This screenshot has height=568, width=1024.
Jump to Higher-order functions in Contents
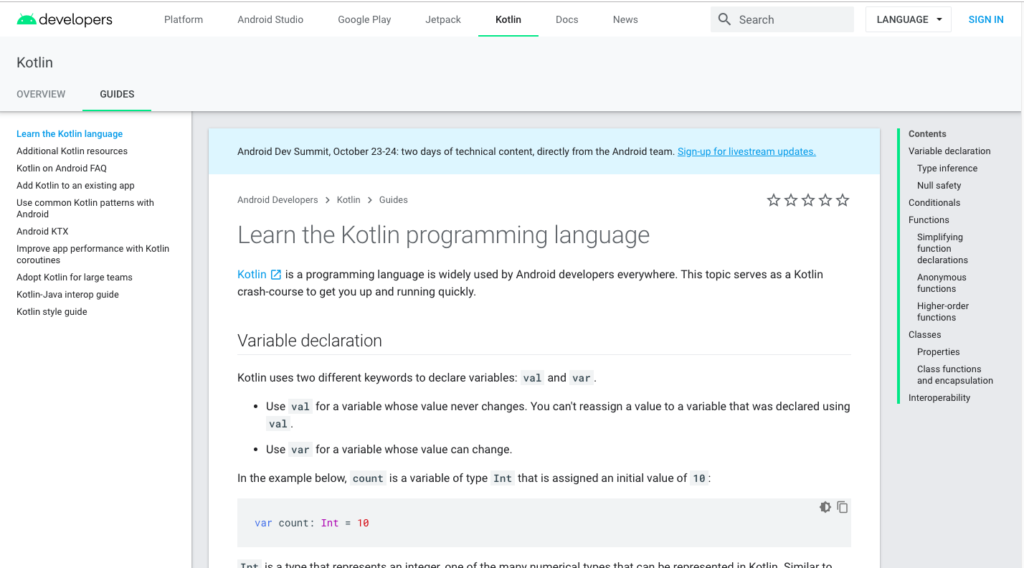pyautogui.click(x=942, y=311)
